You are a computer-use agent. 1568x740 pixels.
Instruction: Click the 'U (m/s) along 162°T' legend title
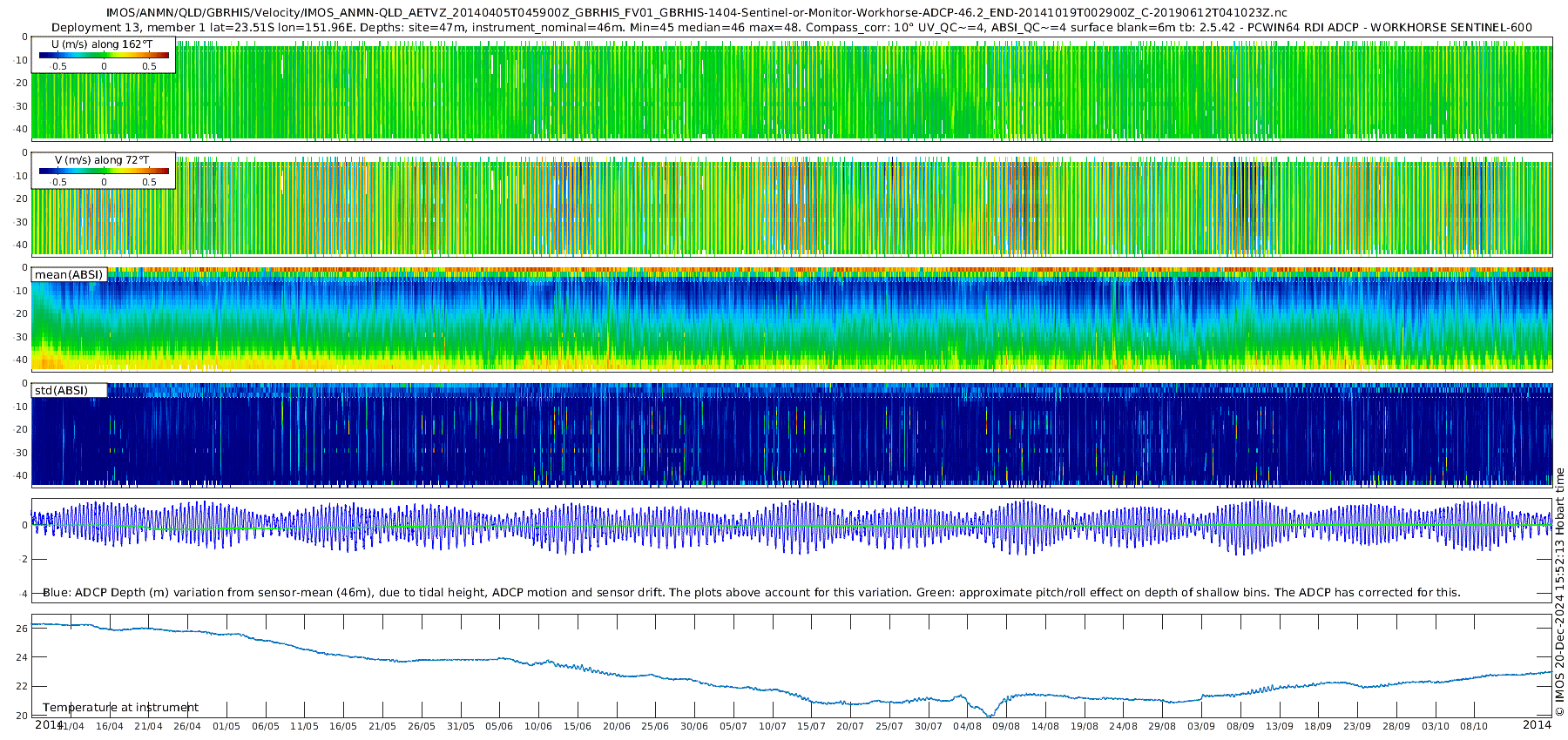(x=103, y=44)
